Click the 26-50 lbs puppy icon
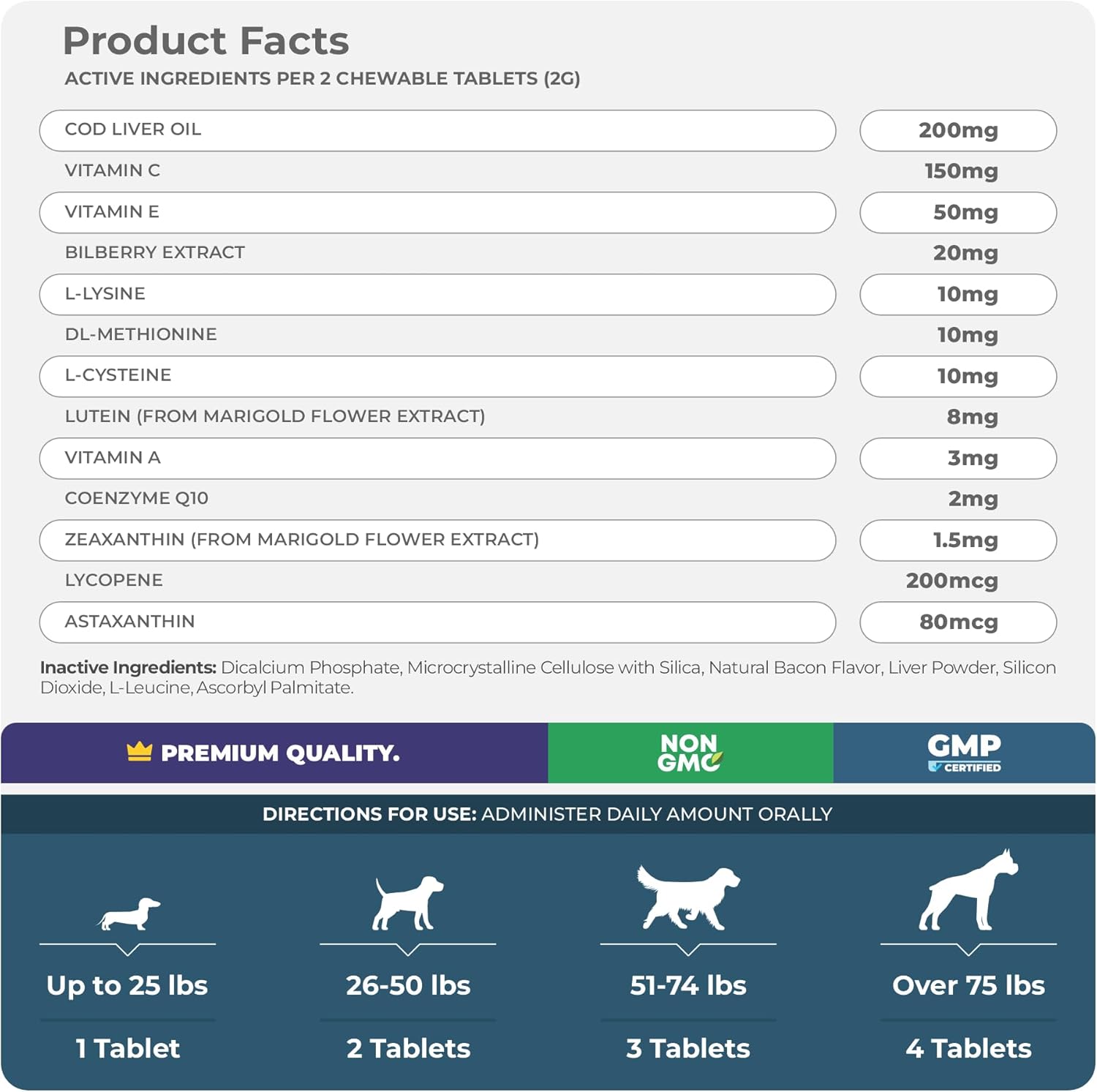 coord(407,903)
